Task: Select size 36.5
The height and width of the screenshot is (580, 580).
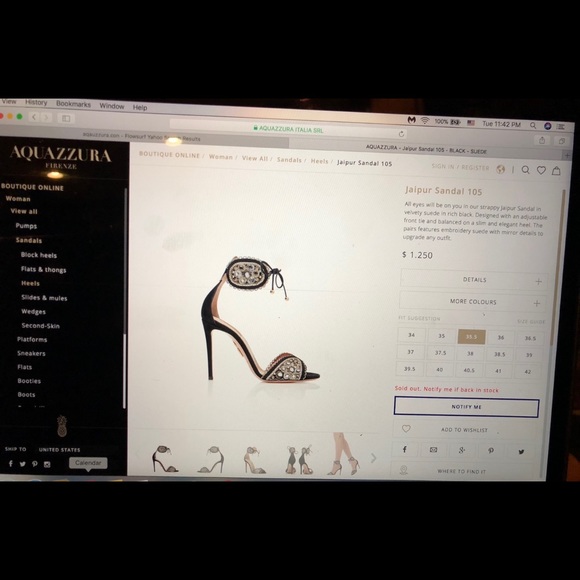Action: coord(530,338)
